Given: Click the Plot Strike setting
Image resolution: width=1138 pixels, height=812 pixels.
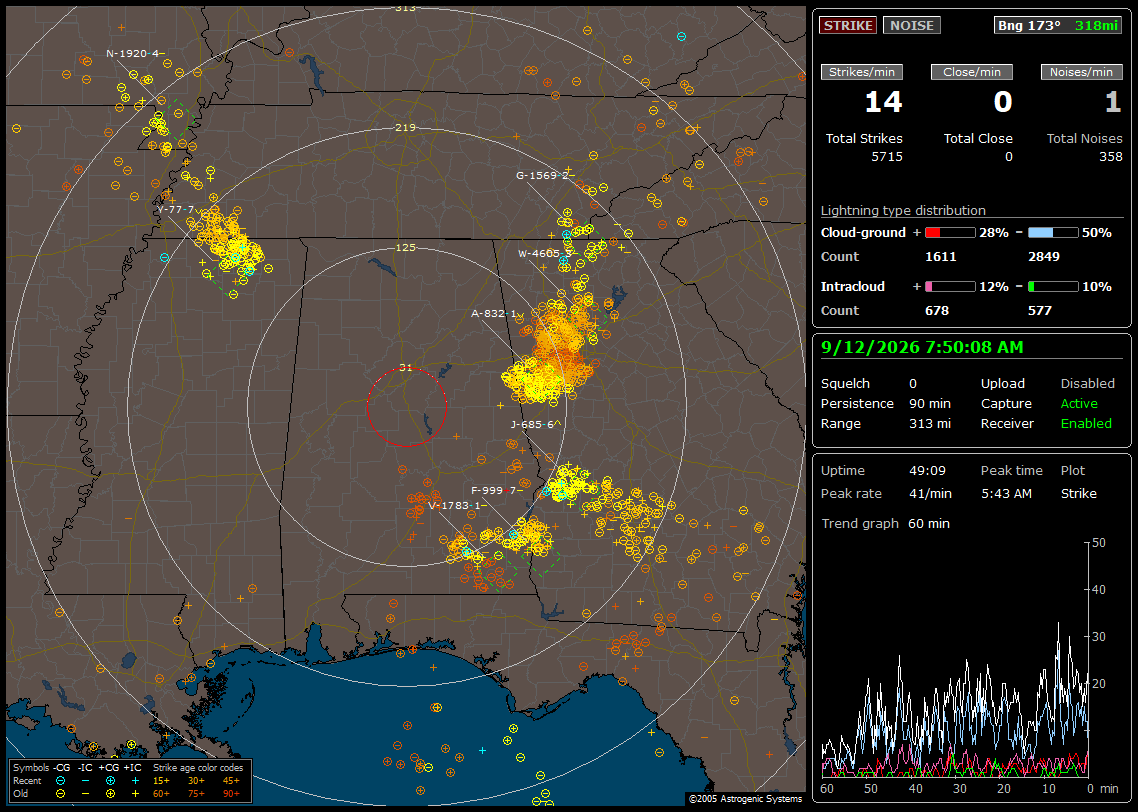Looking at the screenshot, I should tap(1078, 493).
